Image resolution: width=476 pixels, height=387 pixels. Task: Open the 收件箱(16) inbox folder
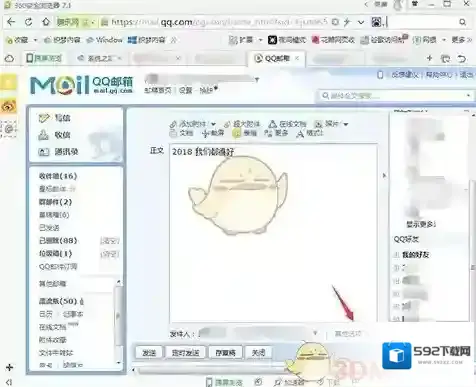(58, 176)
